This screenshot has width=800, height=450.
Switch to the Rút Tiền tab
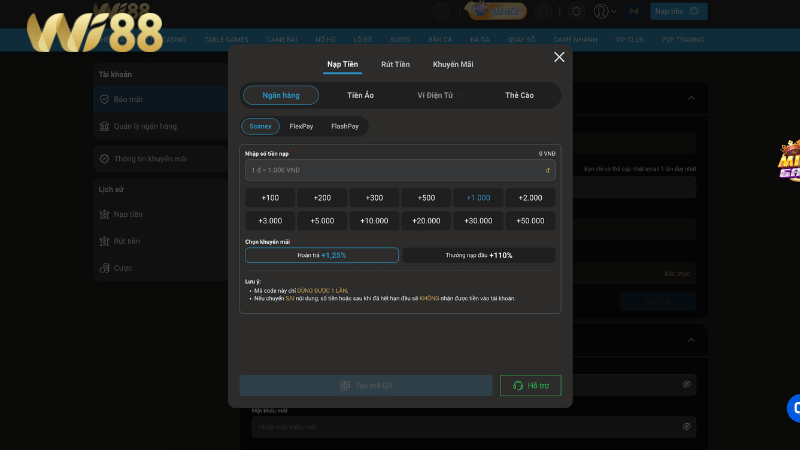tap(395, 64)
